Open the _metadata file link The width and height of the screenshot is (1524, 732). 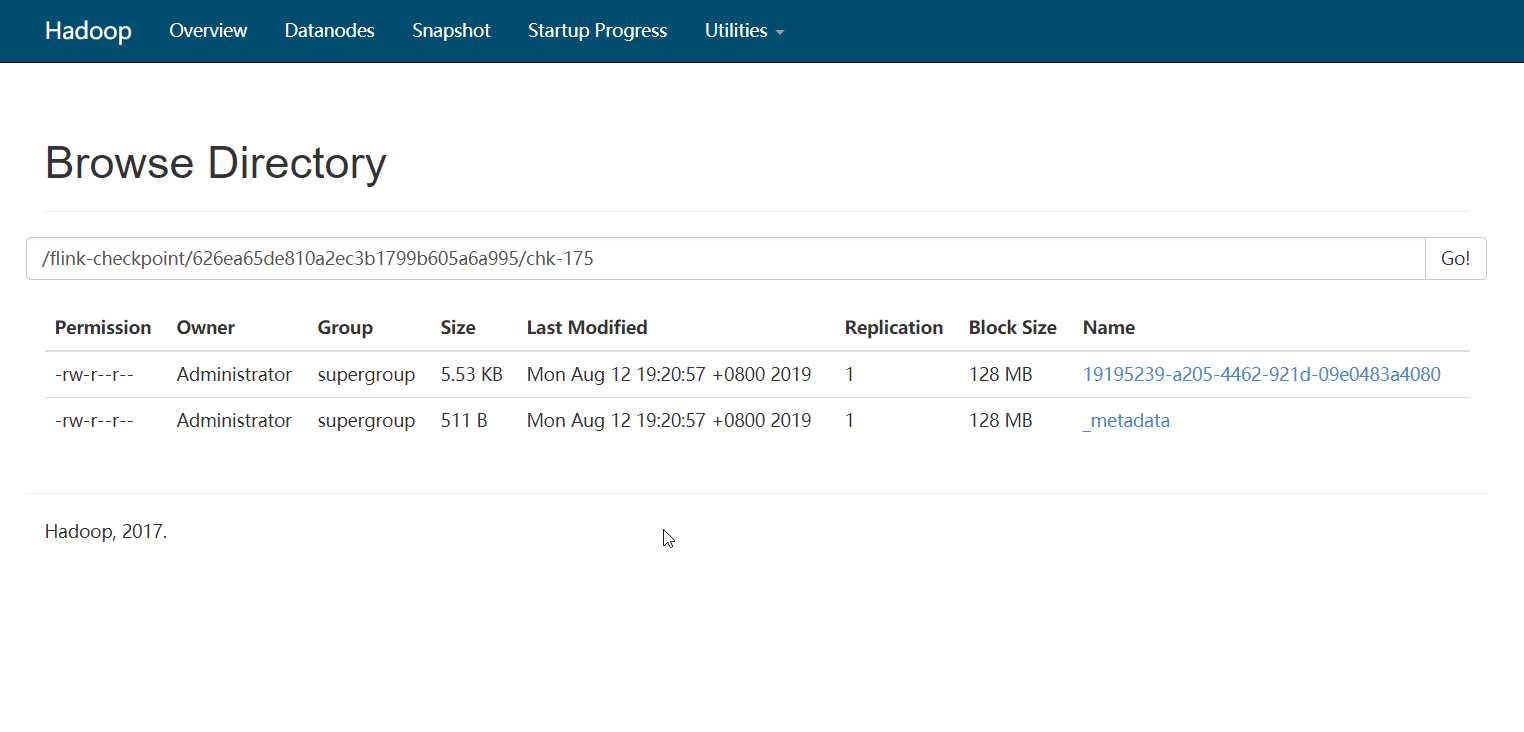1126,421
